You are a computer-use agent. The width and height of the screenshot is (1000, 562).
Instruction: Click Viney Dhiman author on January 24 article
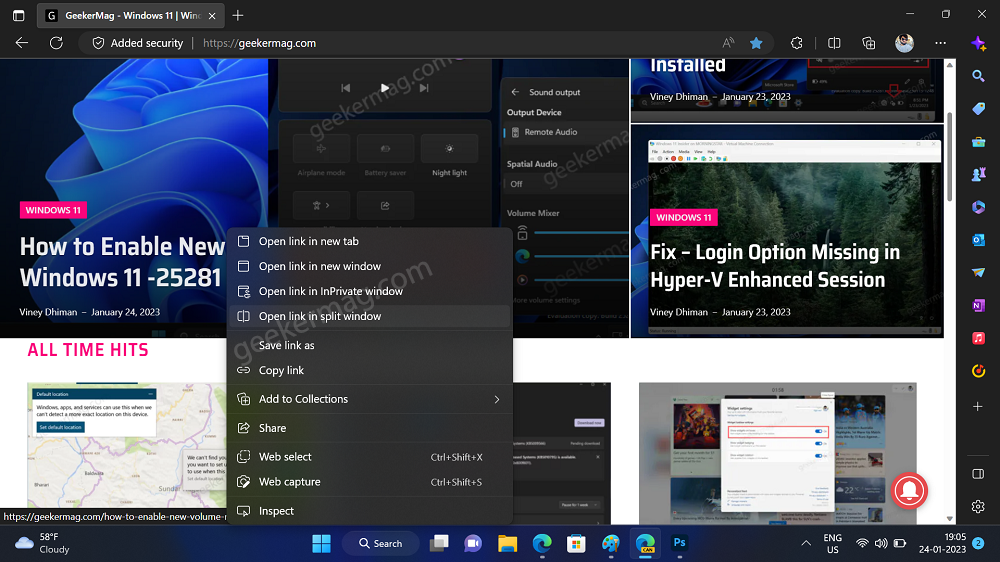(48, 312)
